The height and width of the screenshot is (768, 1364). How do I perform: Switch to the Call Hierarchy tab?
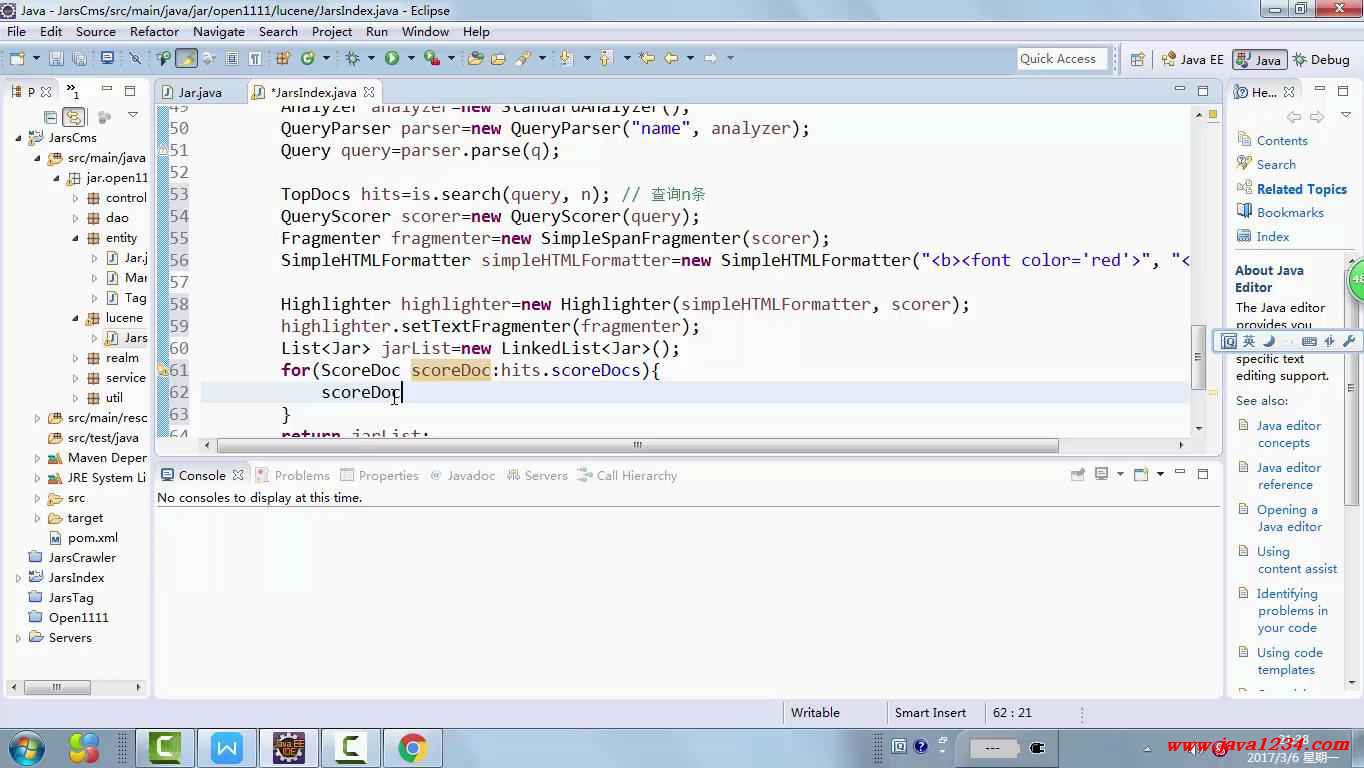[627, 475]
